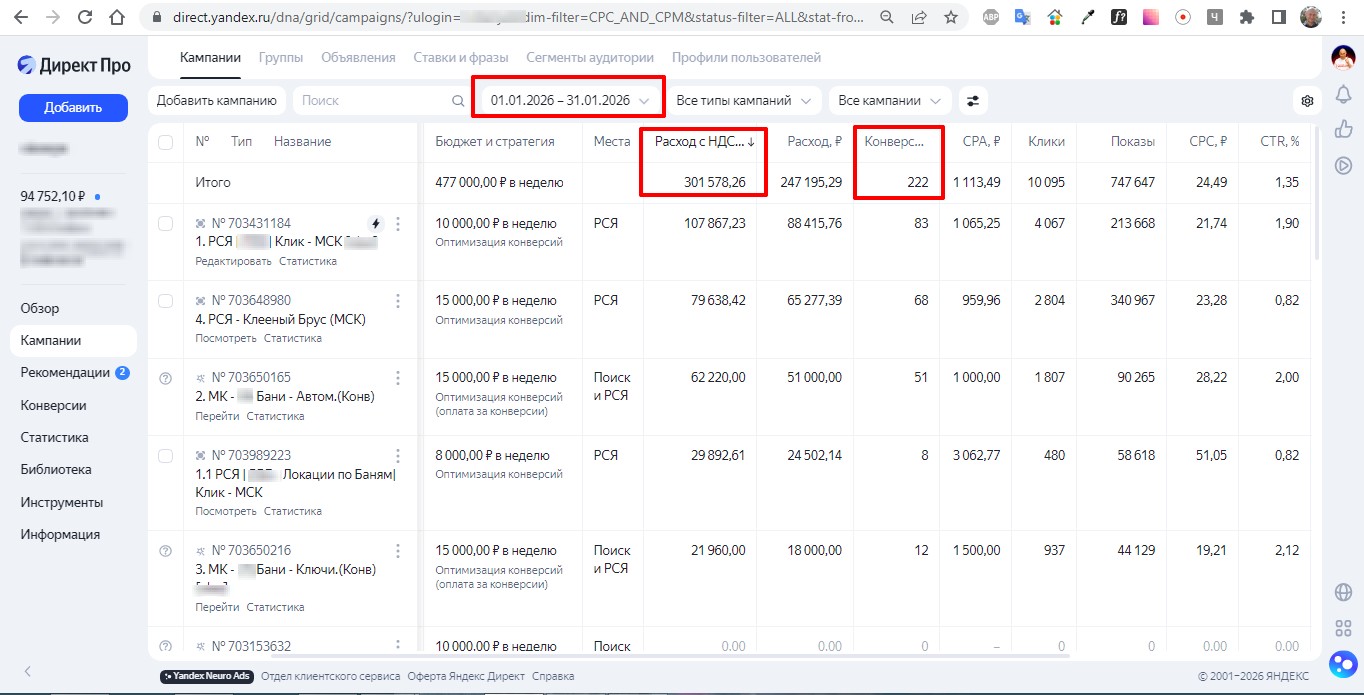
Task: Click the notifications bell icon
Action: (x=1343, y=95)
